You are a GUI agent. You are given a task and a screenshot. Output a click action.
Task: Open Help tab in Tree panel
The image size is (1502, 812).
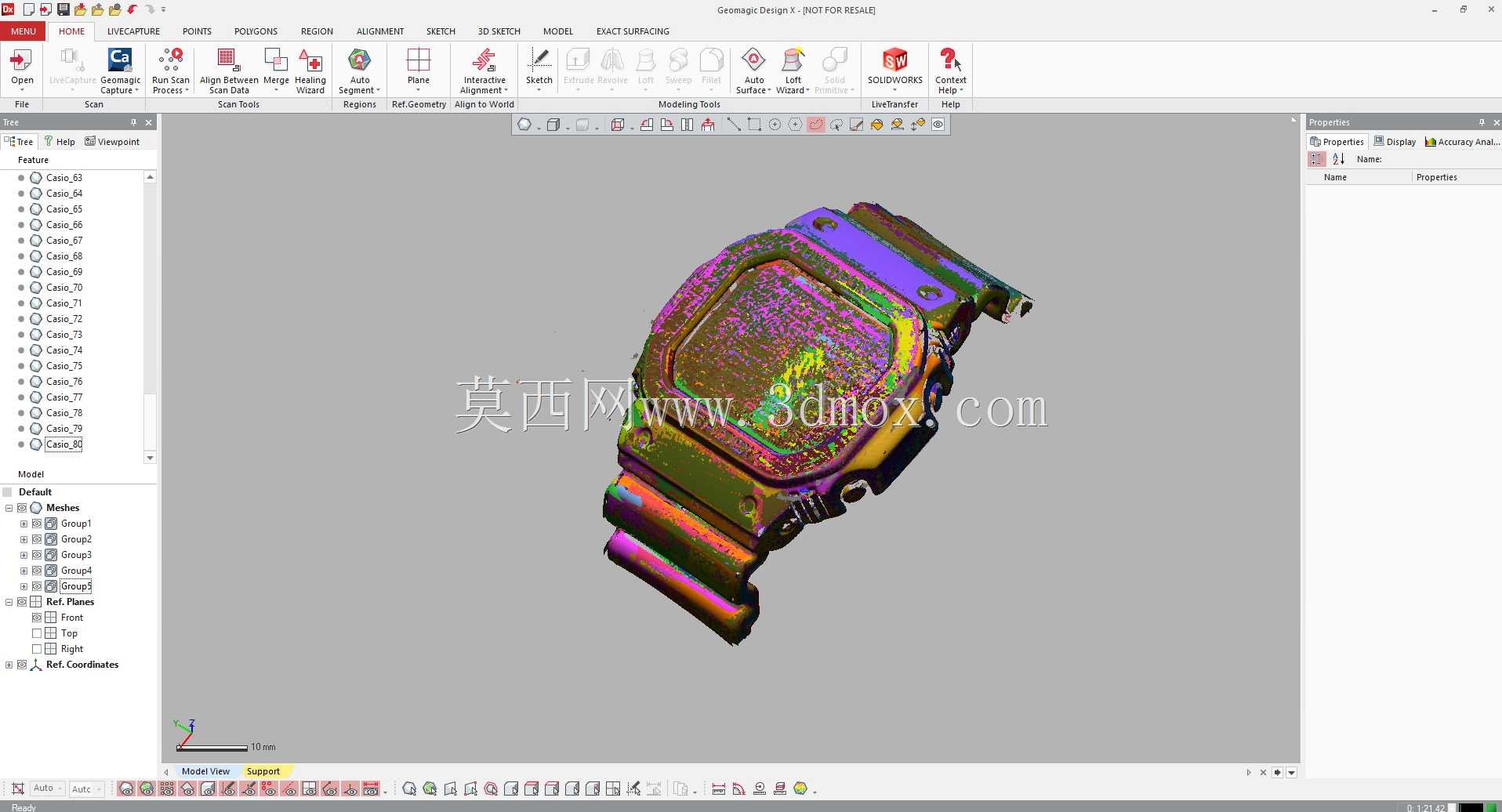(x=60, y=142)
